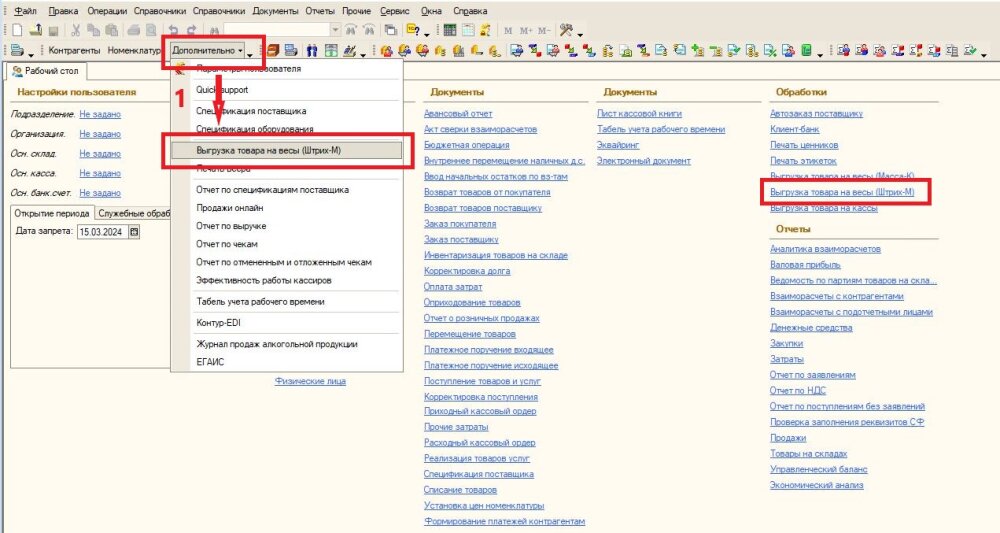Click the Copy icon in the toolbar
This screenshot has width=1000, height=533.
pos(94,30)
